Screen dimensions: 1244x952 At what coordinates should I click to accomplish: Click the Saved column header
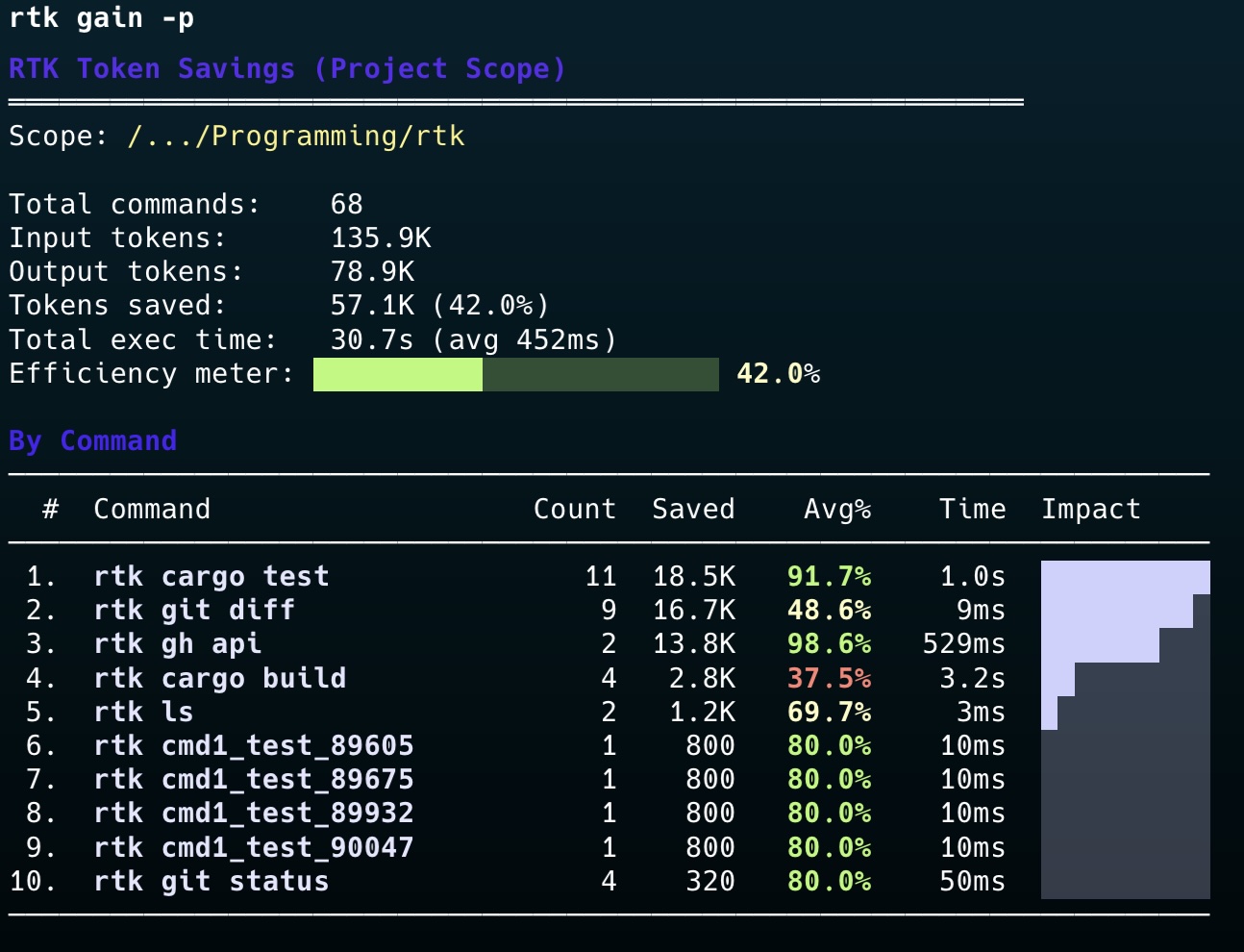692,509
